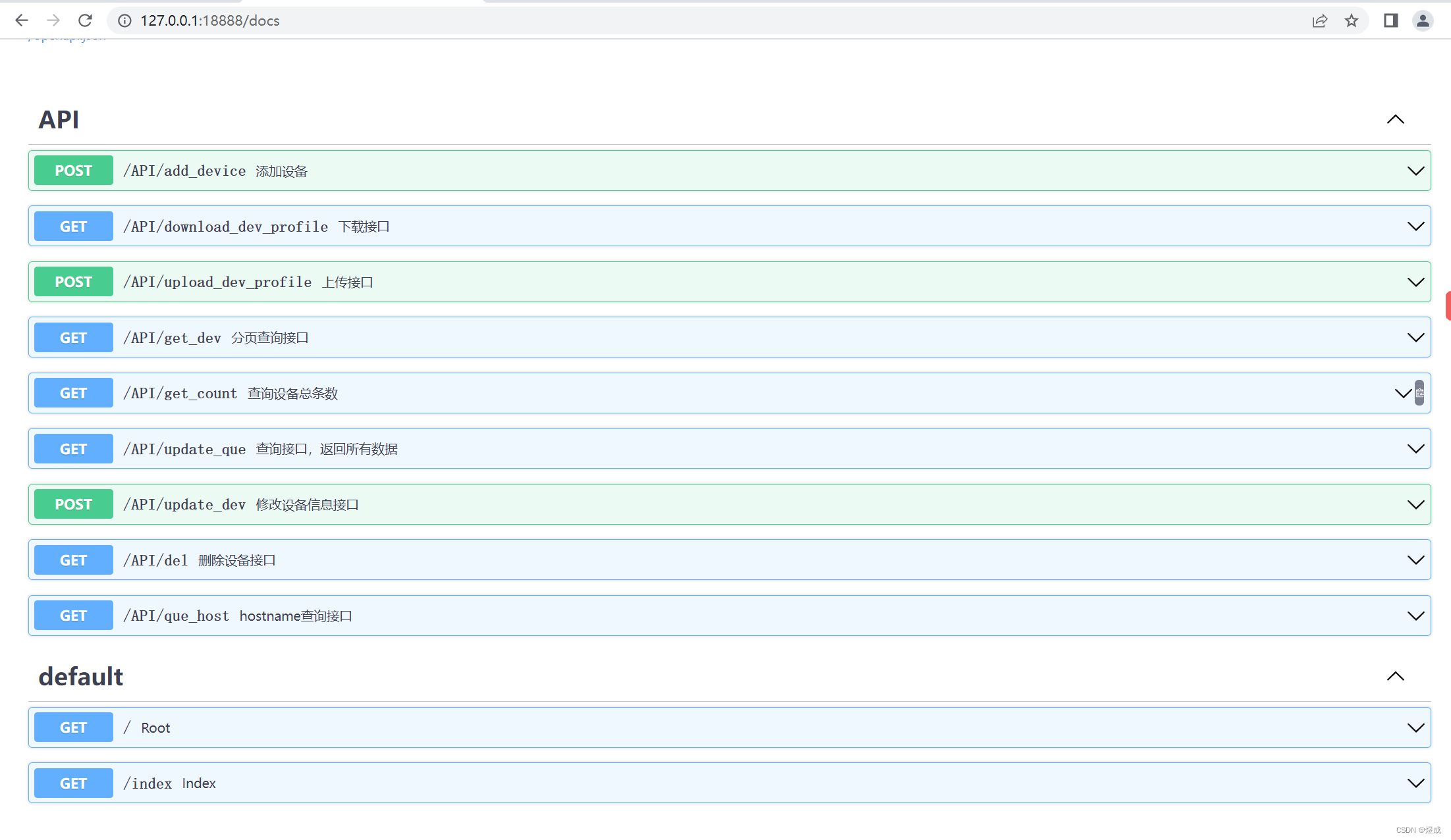Expand the /API/add_device chevron
This screenshot has height=840, width=1451.
(1415, 171)
